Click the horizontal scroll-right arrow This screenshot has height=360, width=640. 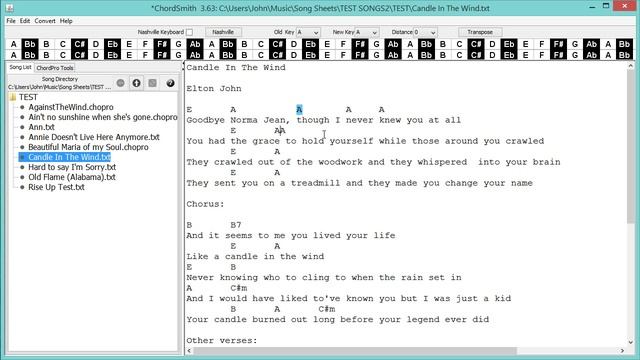[x=622, y=351]
